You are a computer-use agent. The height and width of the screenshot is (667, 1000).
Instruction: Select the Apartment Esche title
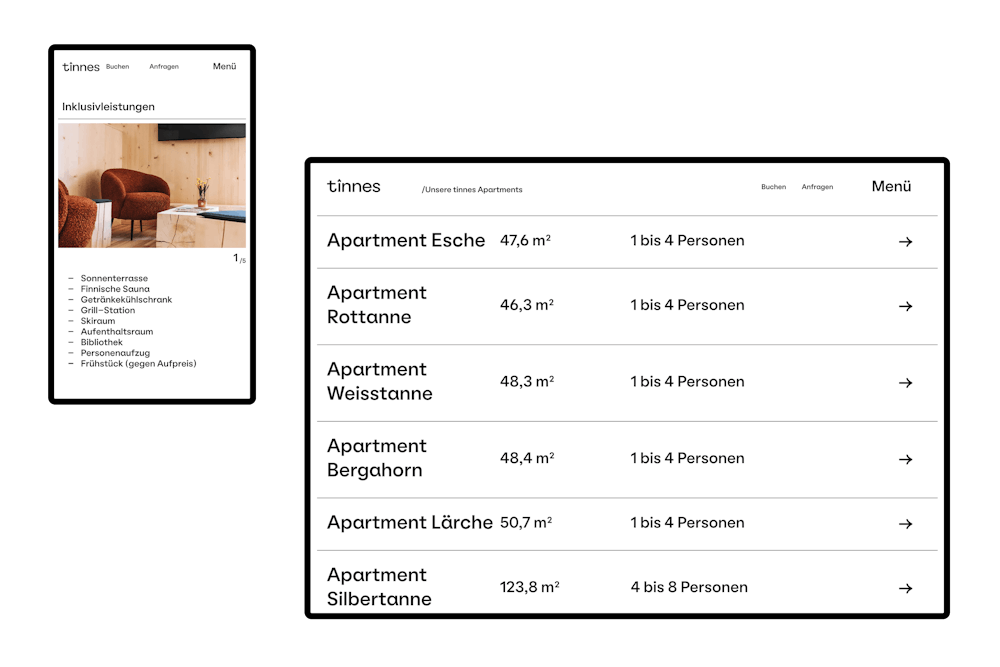click(x=406, y=241)
